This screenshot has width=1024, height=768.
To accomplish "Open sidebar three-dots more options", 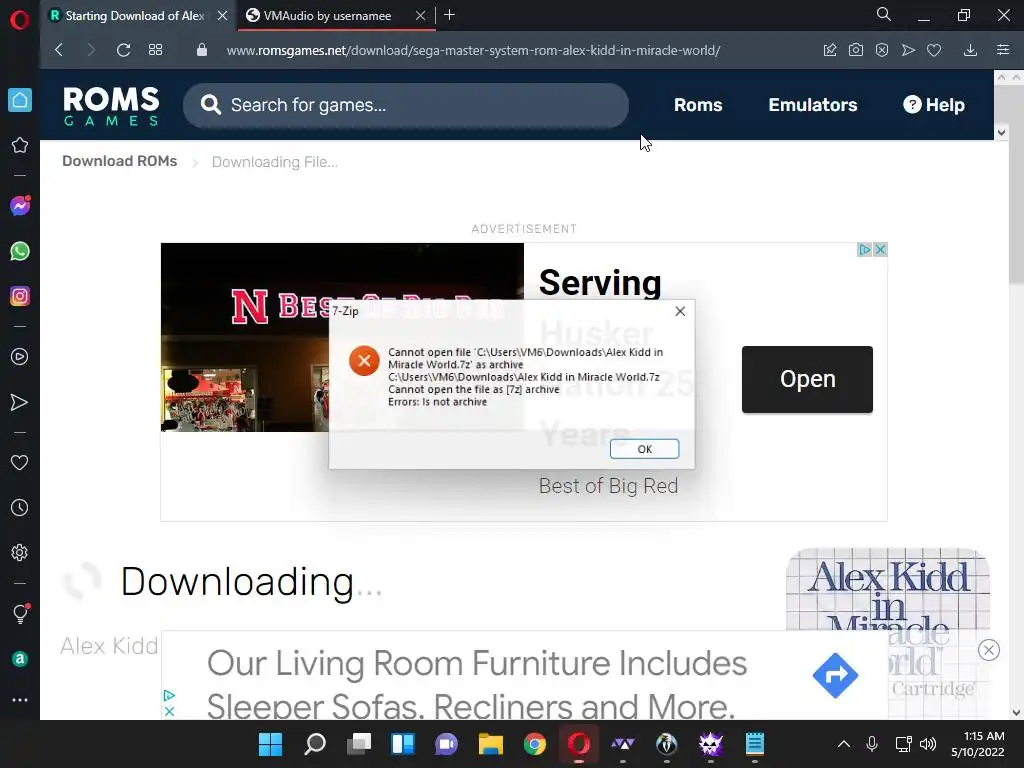I will pos(20,699).
